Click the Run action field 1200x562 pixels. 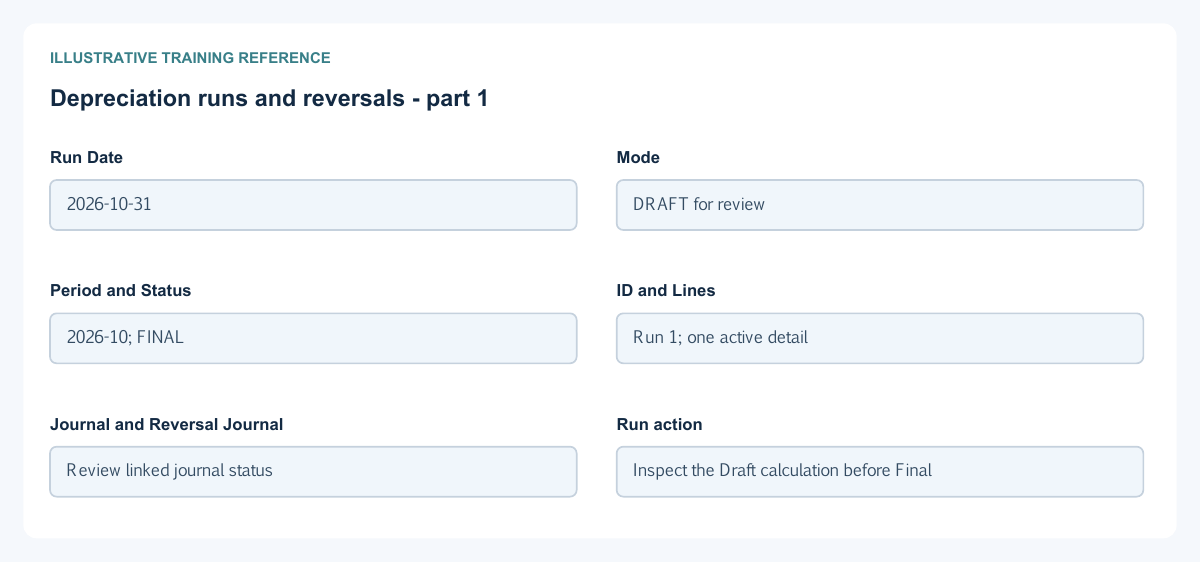click(880, 471)
